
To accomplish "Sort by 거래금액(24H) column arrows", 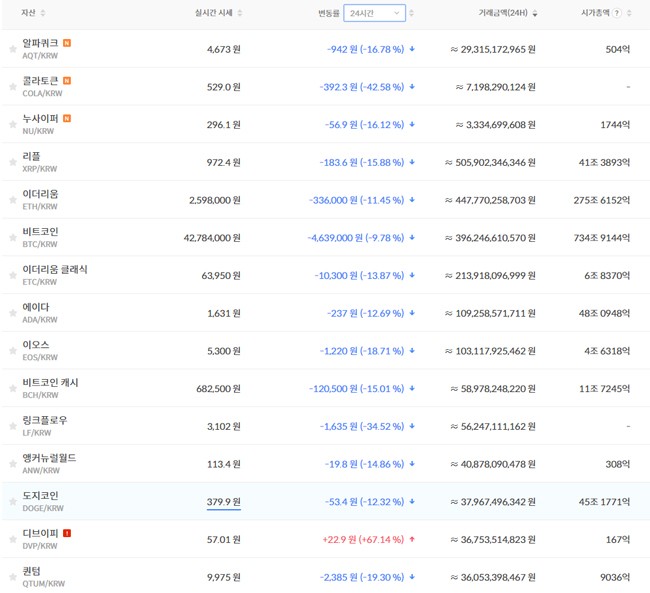I will coord(535,13).
